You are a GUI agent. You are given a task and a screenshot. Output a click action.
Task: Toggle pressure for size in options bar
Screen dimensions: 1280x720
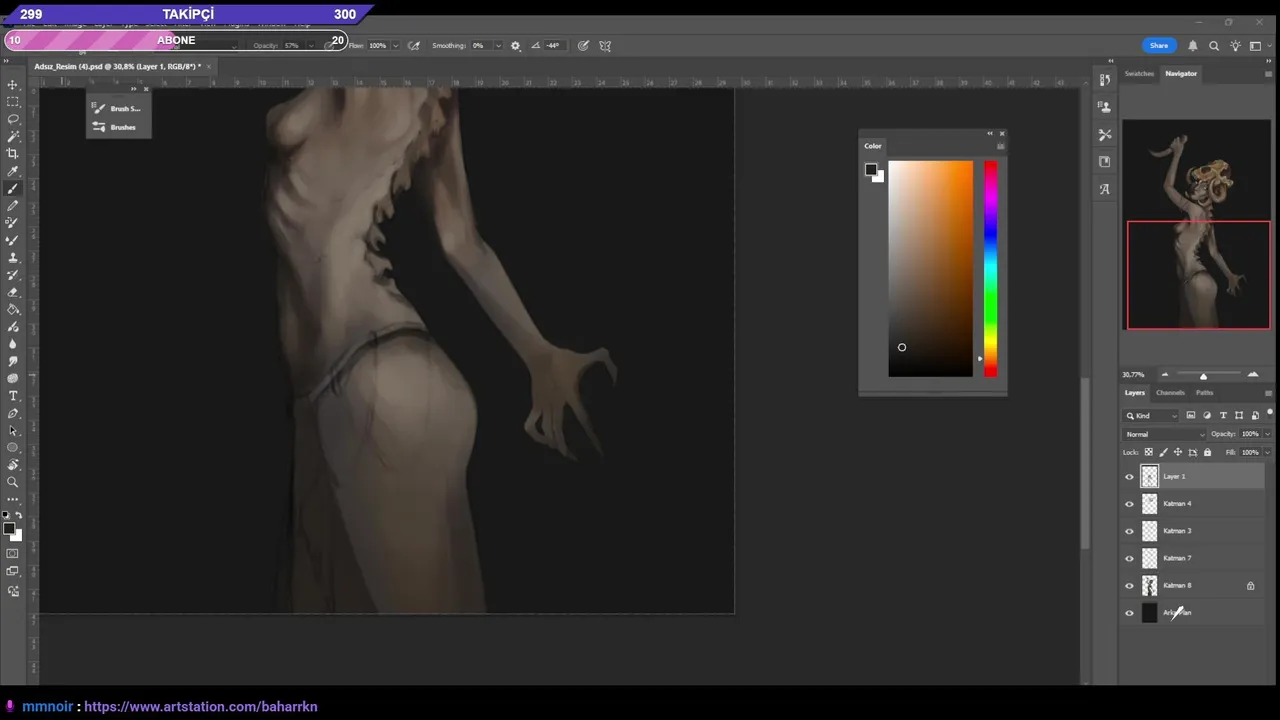582,45
